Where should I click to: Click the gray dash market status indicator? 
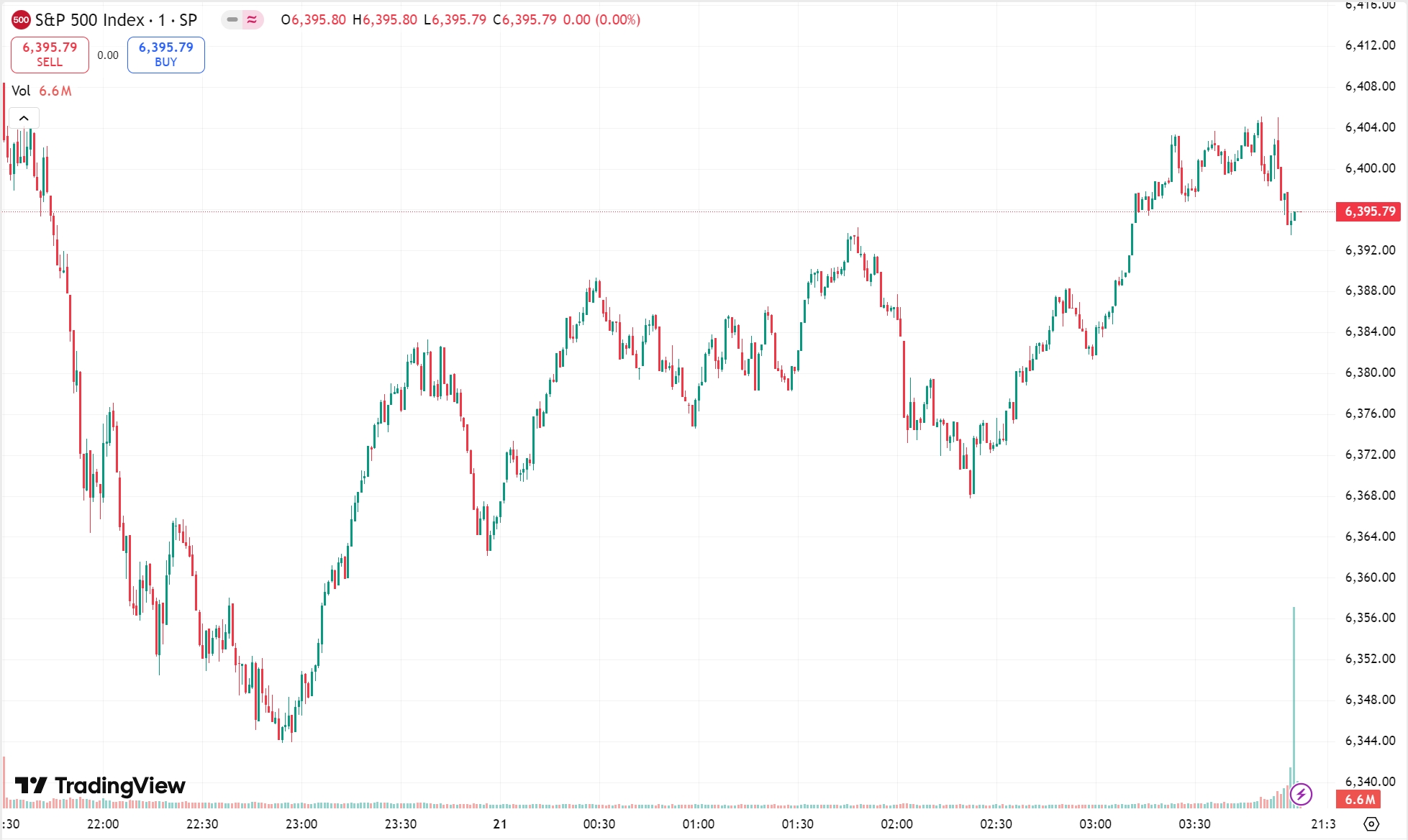pyautogui.click(x=232, y=20)
